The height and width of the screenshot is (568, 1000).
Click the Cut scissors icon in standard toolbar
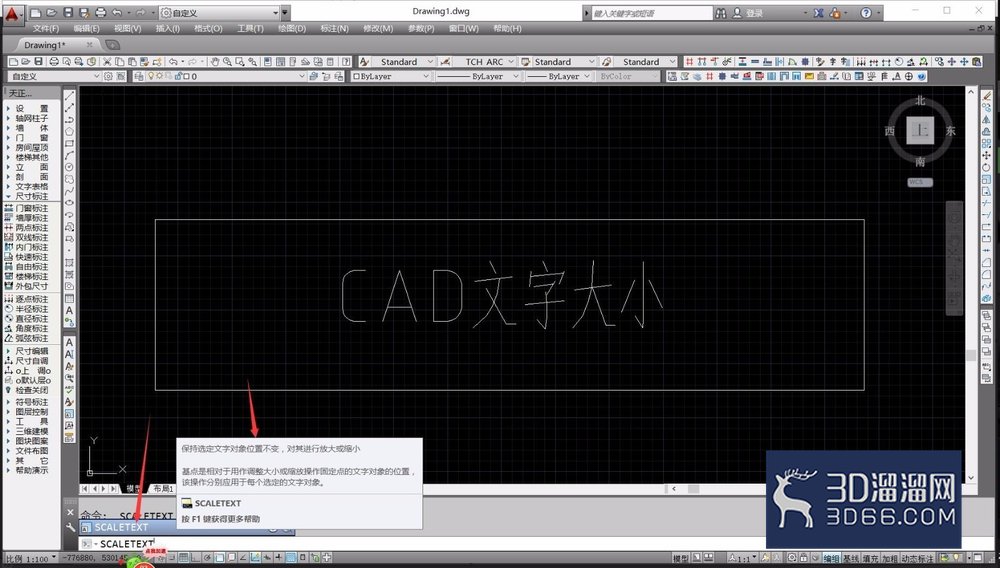tap(107, 62)
